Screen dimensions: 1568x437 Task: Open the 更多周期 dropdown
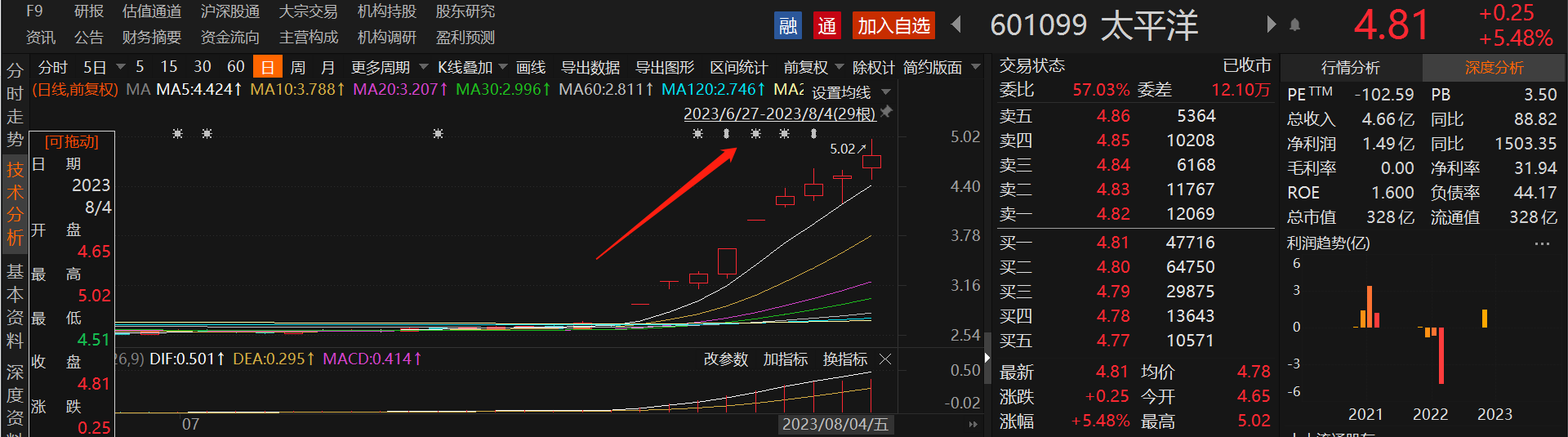pyautogui.click(x=390, y=67)
